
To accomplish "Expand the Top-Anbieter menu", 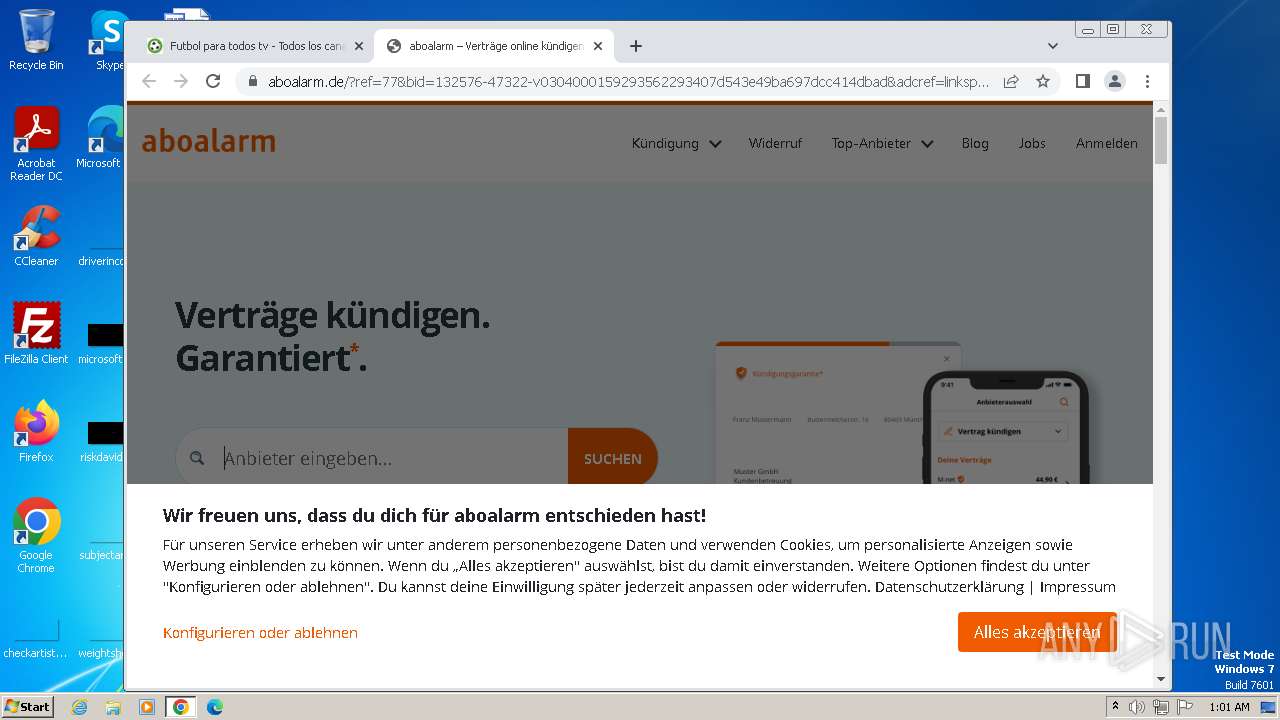I will (882, 143).
